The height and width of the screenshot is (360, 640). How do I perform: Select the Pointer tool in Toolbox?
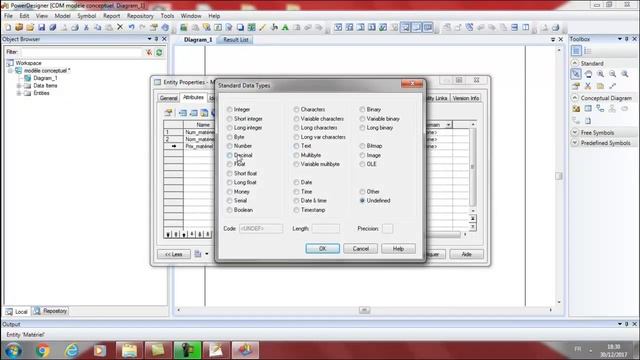576,74
